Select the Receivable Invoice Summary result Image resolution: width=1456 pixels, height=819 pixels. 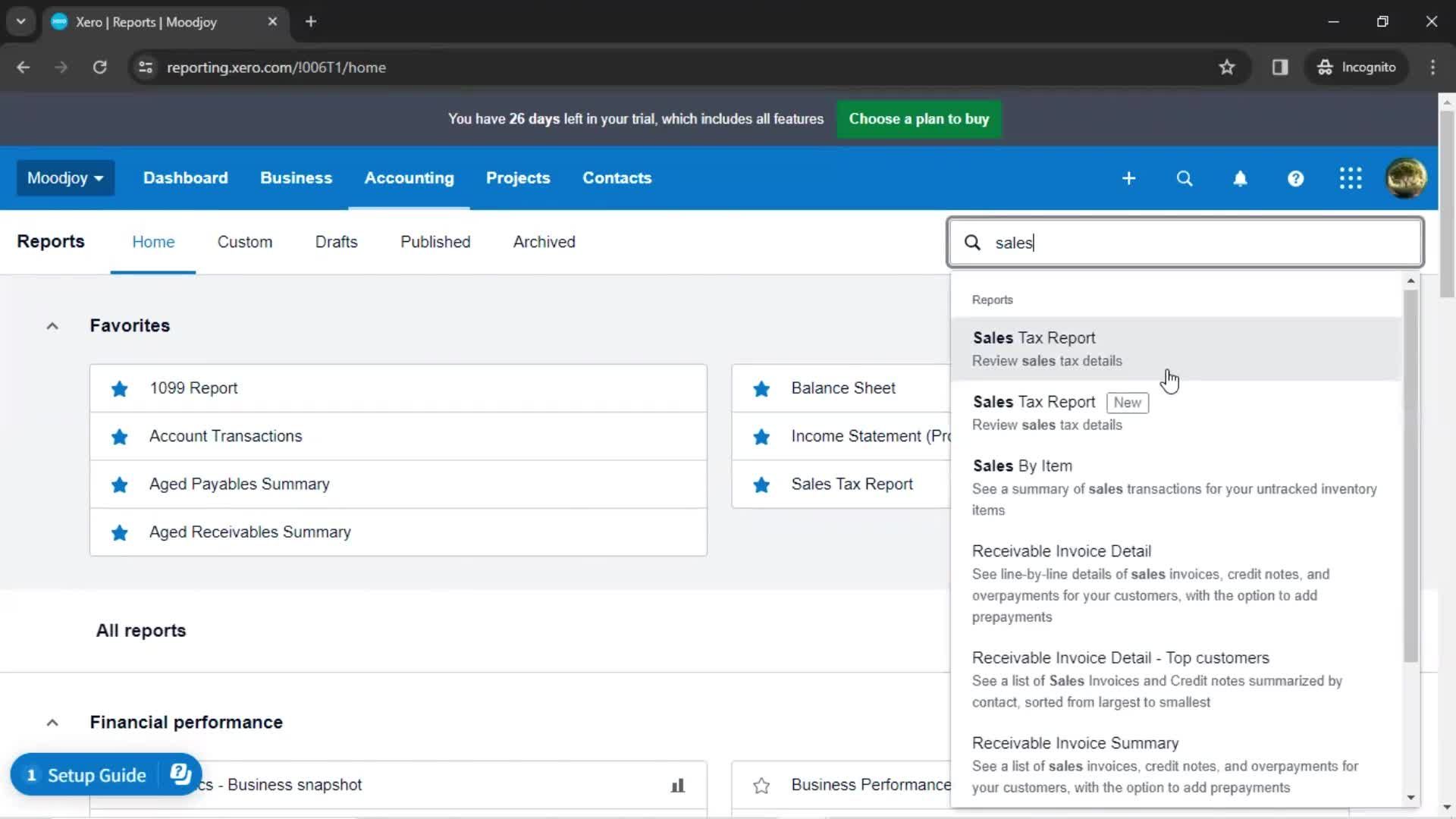click(x=1175, y=764)
